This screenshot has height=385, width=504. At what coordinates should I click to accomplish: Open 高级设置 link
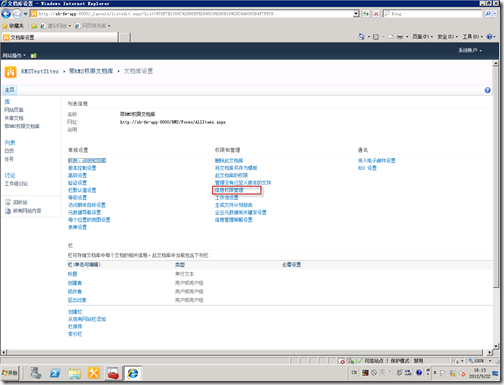(77, 175)
